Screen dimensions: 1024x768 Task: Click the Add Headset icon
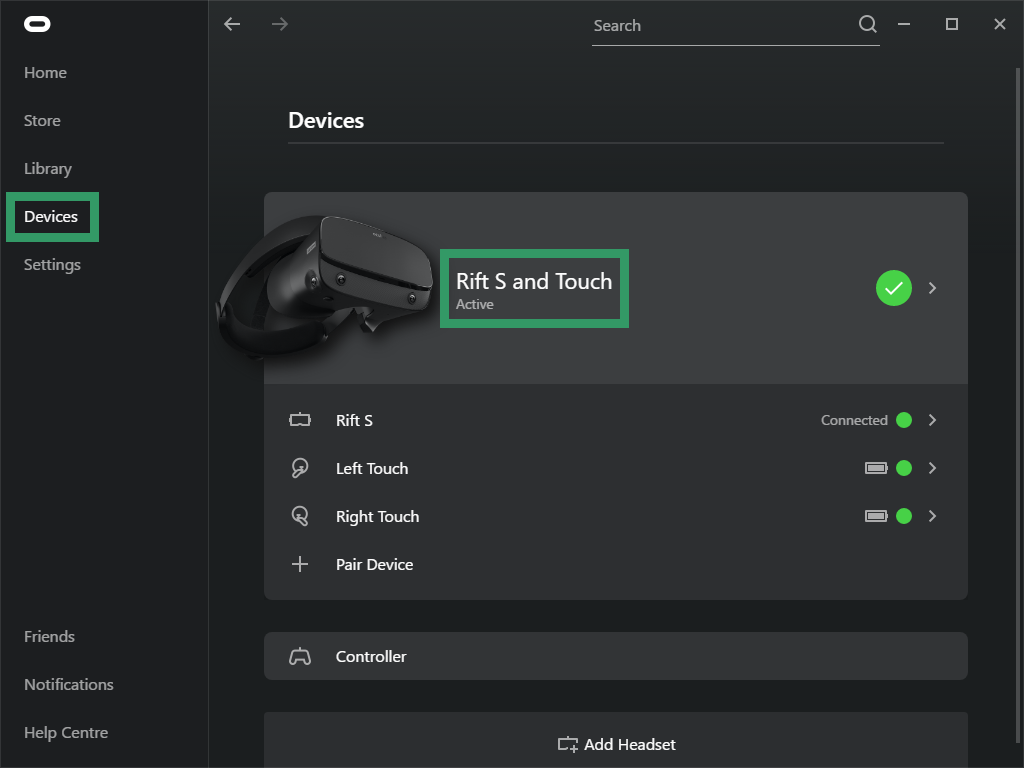click(568, 744)
